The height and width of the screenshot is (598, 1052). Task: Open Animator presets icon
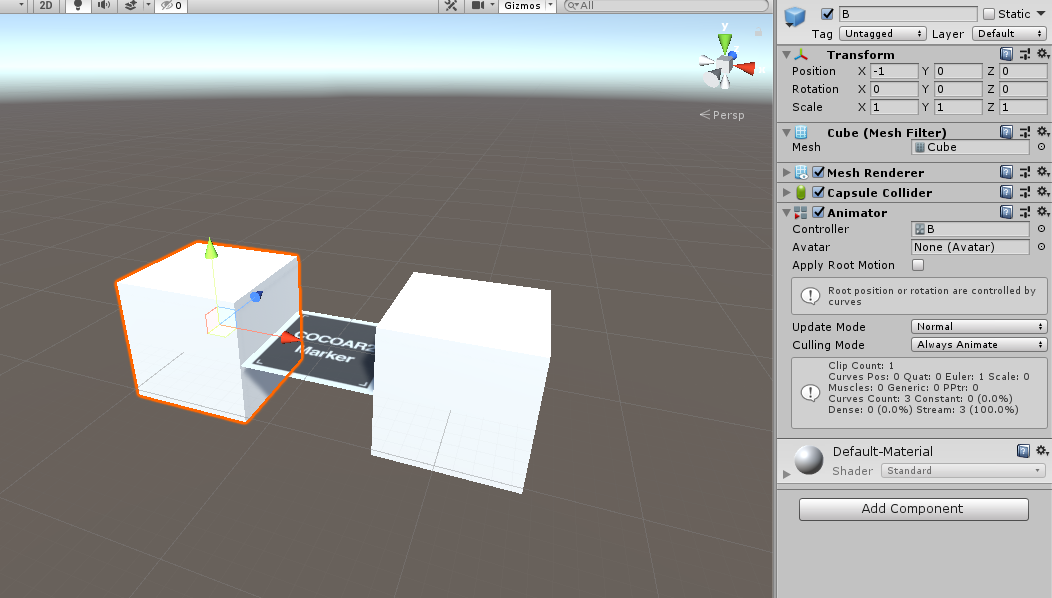(x=1024, y=212)
